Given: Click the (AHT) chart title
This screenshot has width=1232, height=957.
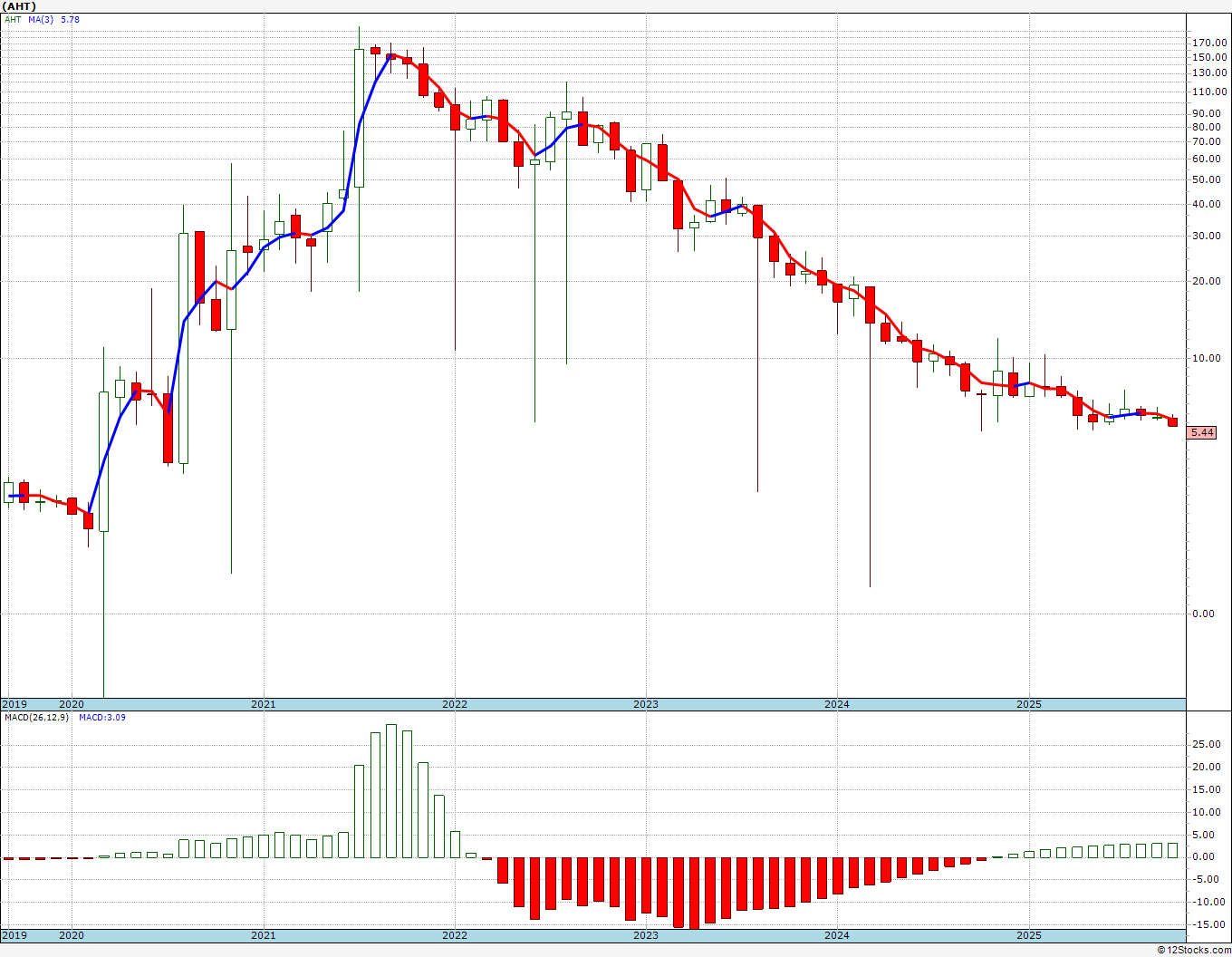Looking at the screenshot, I should pyautogui.click(x=19, y=6).
